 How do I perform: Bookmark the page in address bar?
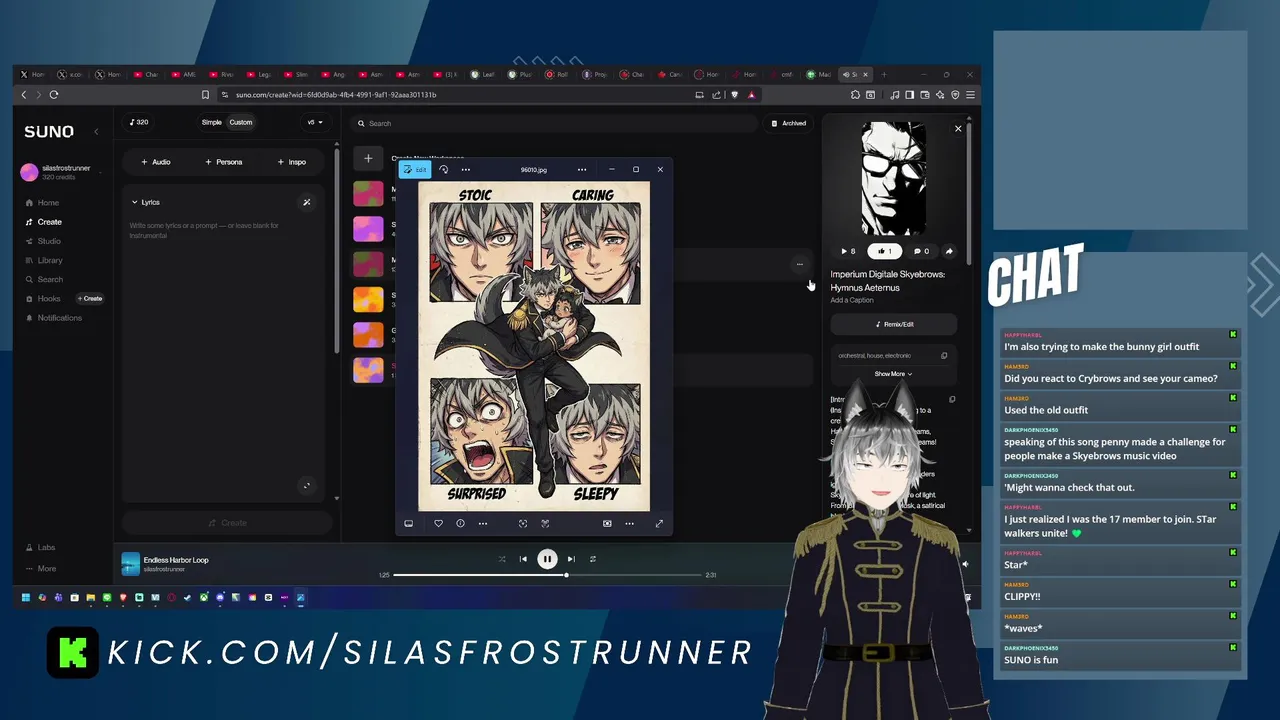tap(205, 95)
